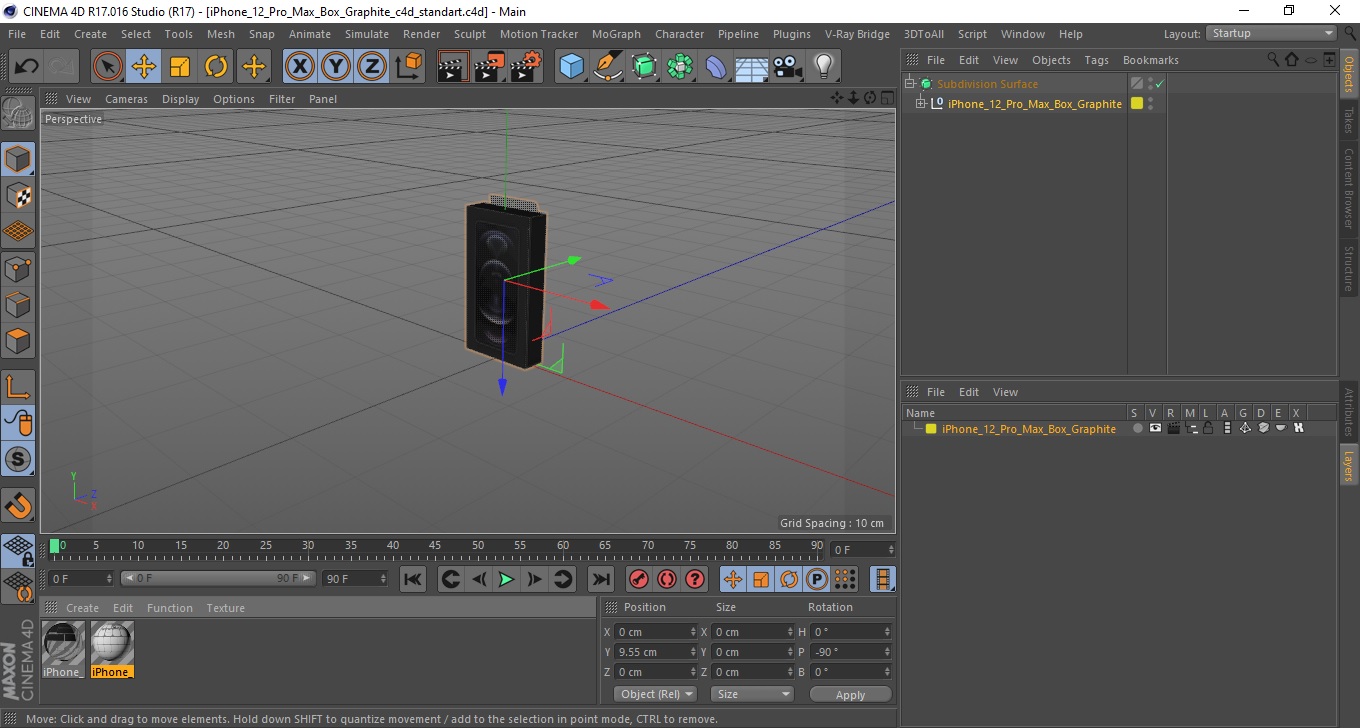
Task: Add a Cube primitive object
Action: pyautogui.click(x=571, y=67)
